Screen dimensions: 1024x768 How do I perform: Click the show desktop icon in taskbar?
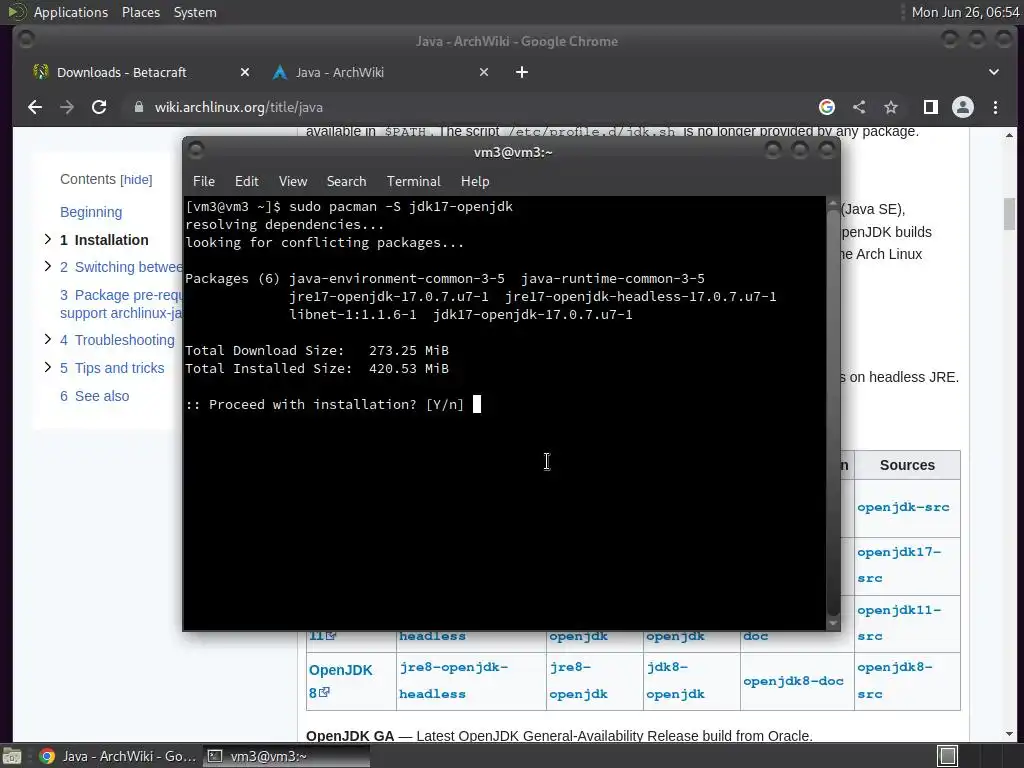12,756
